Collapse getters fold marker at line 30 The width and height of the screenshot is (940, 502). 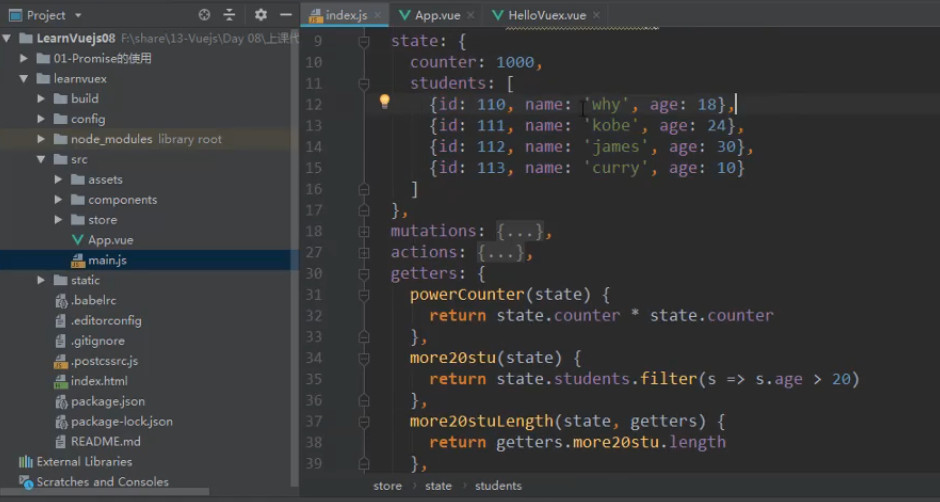pyautogui.click(x=364, y=273)
